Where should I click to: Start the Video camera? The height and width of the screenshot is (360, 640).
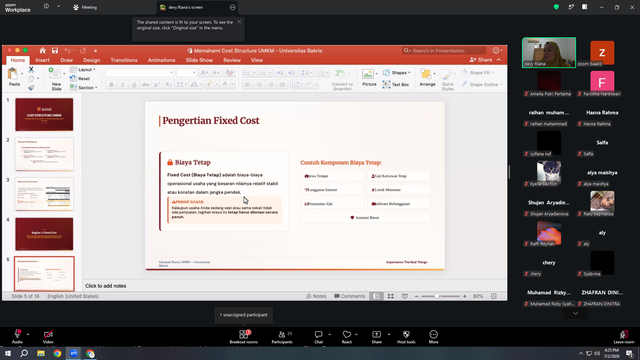click(48, 334)
